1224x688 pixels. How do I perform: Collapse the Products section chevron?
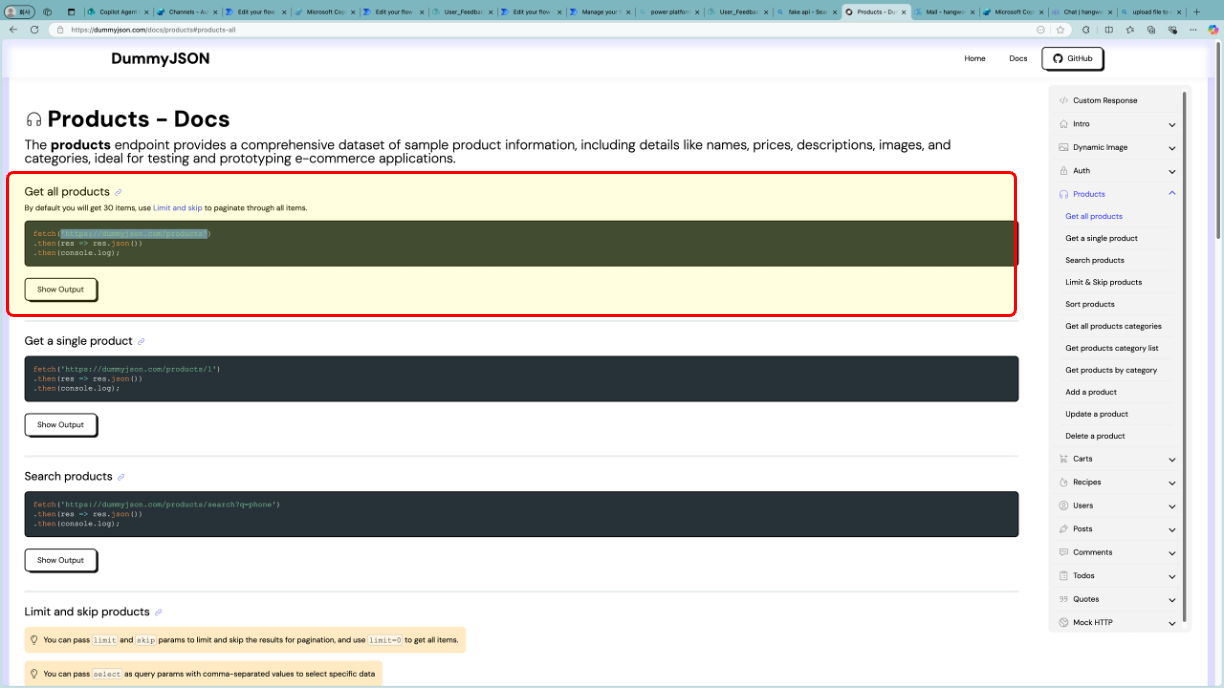(x=1172, y=194)
